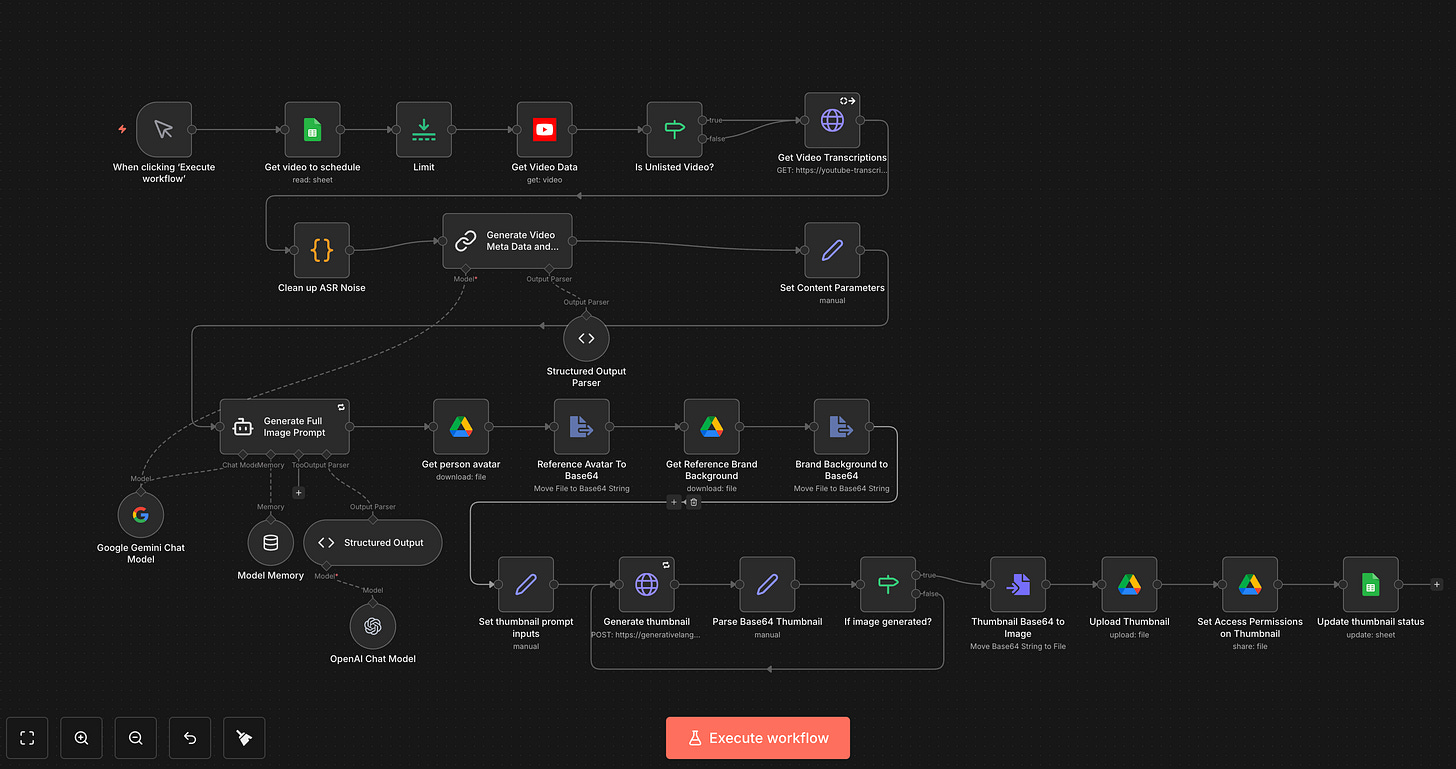
Task: Open the 'Structured Output Parser' circle node
Action: tap(586, 338)
